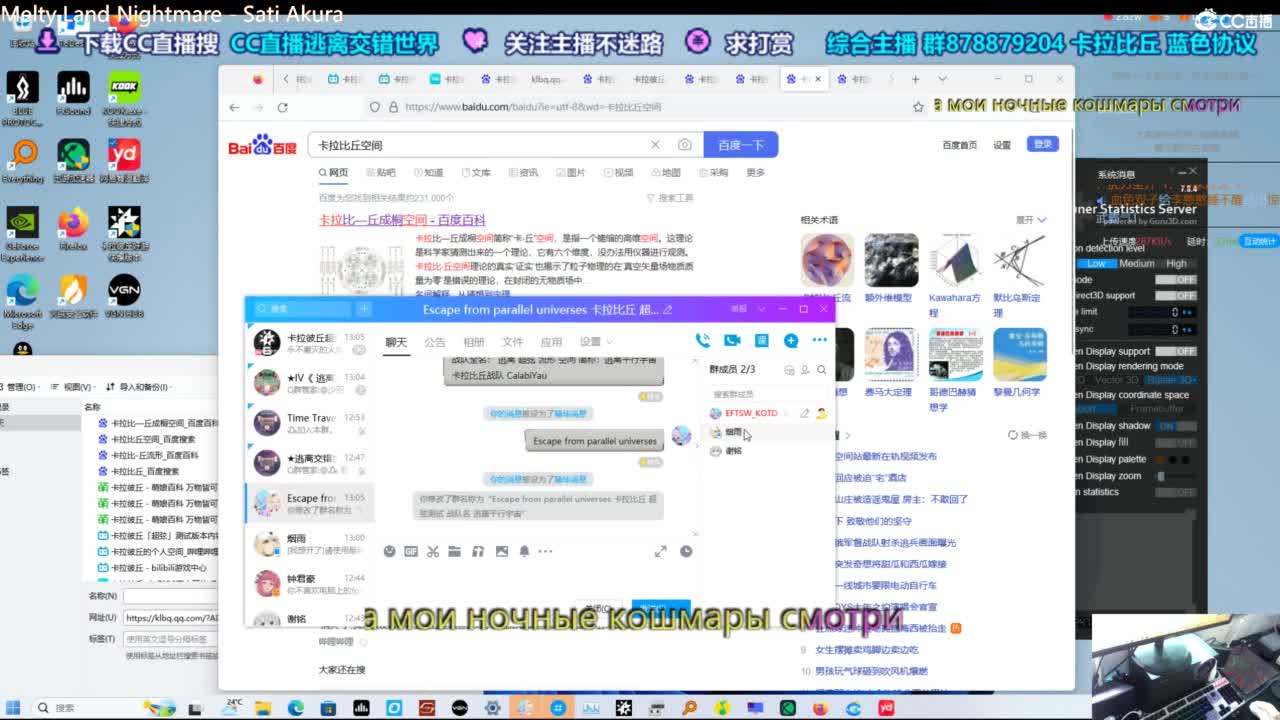This screenshot has width=1280, height=720.
Task: Click the folder send-file icon in QQ toolbar
Action: click(454, 551)
